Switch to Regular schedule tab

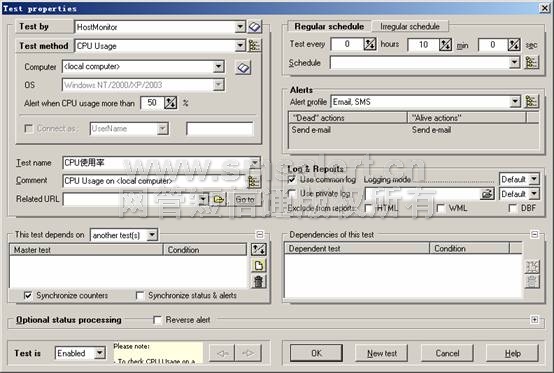[x=329, y=26]
